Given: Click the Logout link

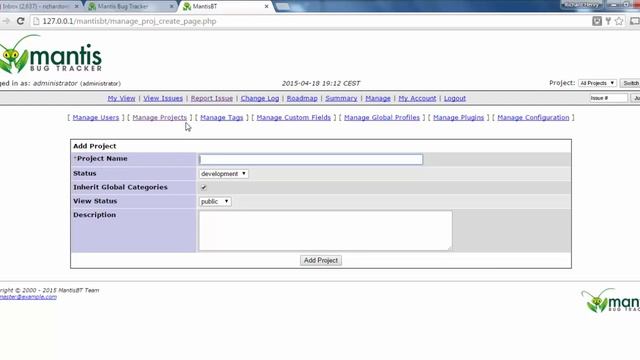Looking at the screenshot, I should (455, 98).
